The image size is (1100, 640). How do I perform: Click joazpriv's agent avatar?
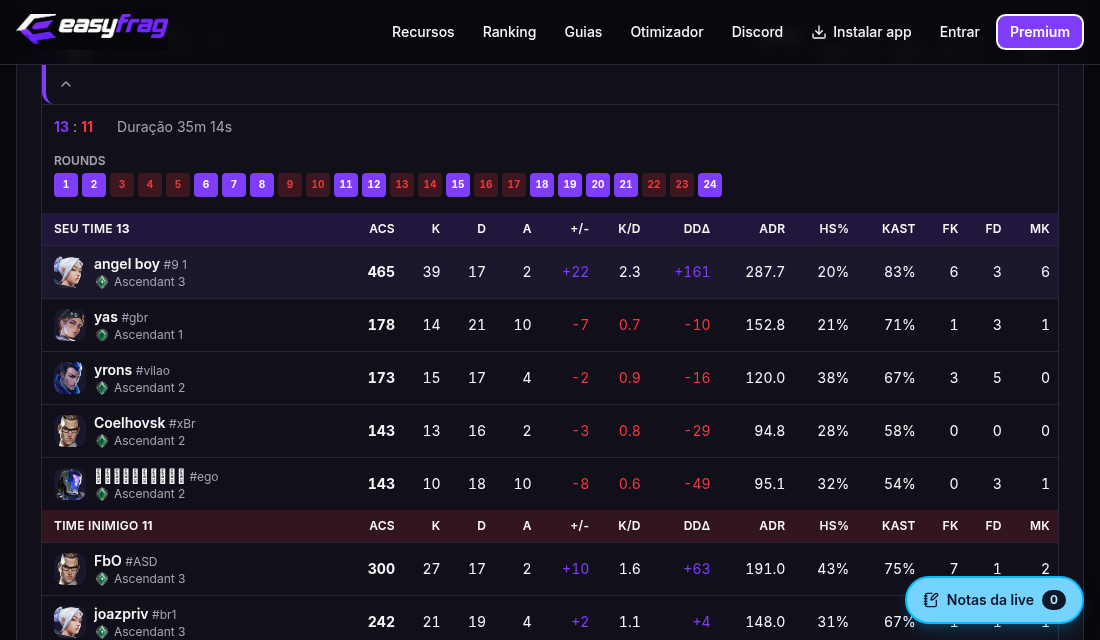point(69,622)
